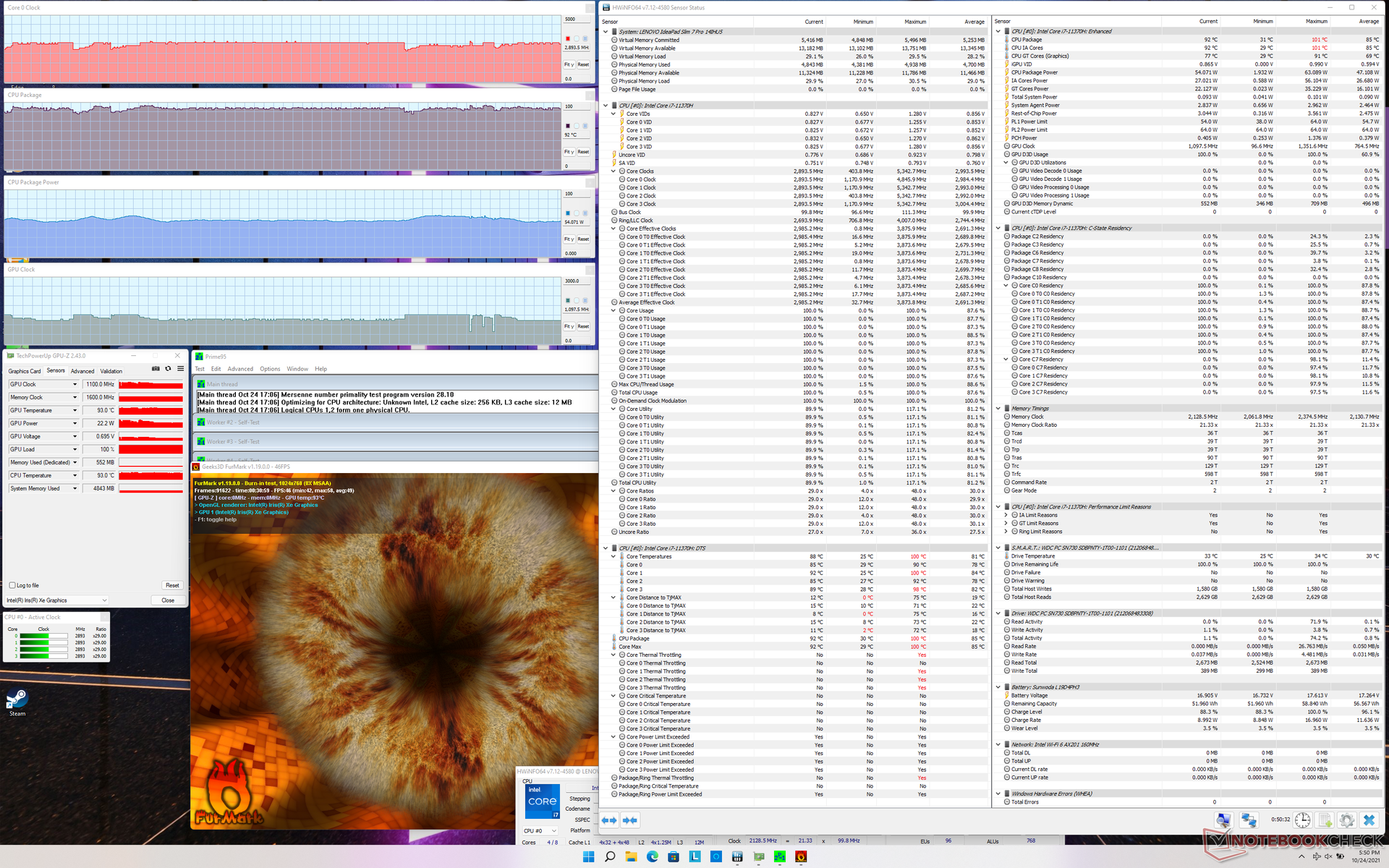Open Microsoft Edge from the taskbar
Viewport: 1389px width, 868px height.
coord(652,856)
